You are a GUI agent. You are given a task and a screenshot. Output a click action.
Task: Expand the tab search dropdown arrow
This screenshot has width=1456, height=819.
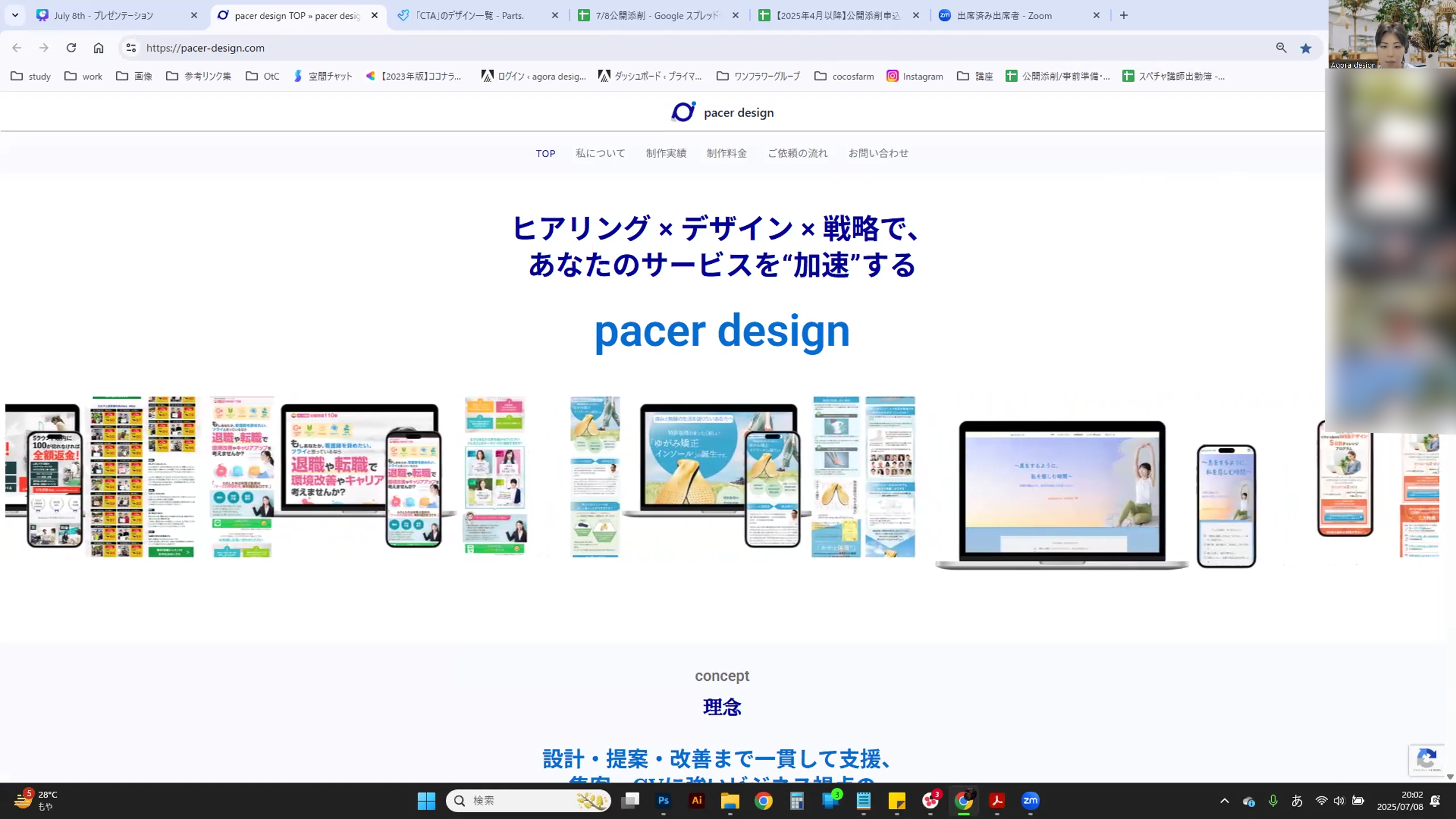pyautogui.click(x=15, y=15)
